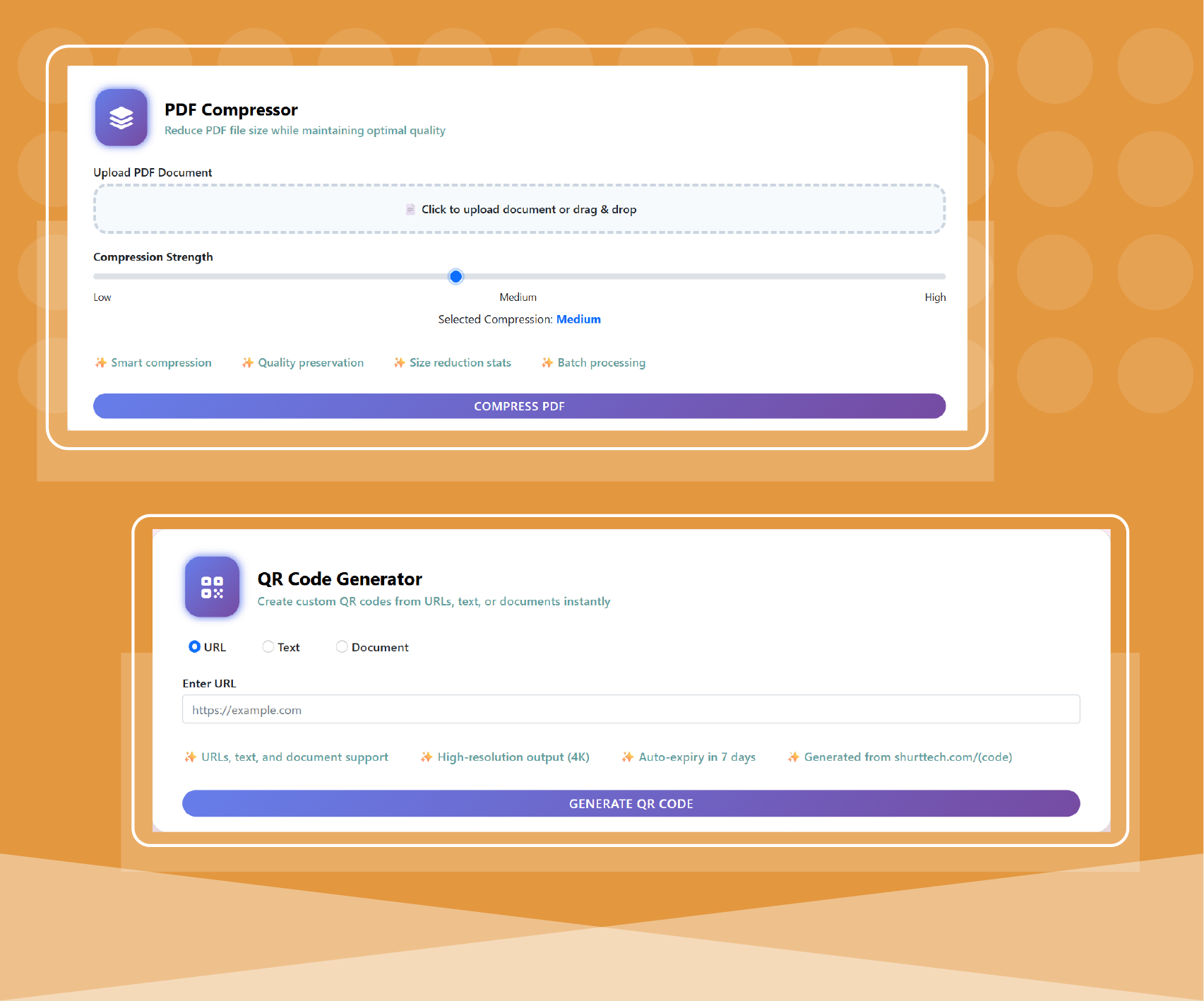Image resolution: width=1204 pixels, height=1001 pixels.
Task: Click the compression strength slider handle
Action: tap(456, 276)
